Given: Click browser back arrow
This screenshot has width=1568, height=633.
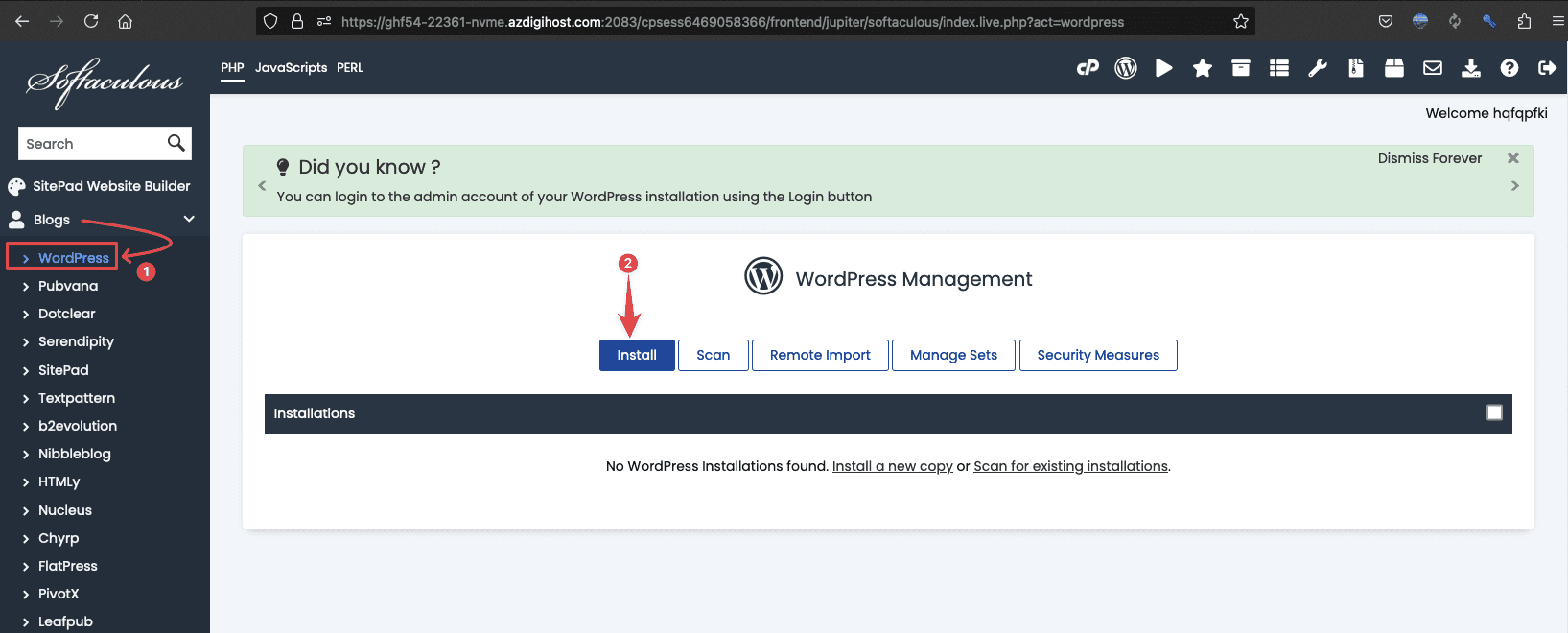Looking at the screenshot, I should click(22, 21).
